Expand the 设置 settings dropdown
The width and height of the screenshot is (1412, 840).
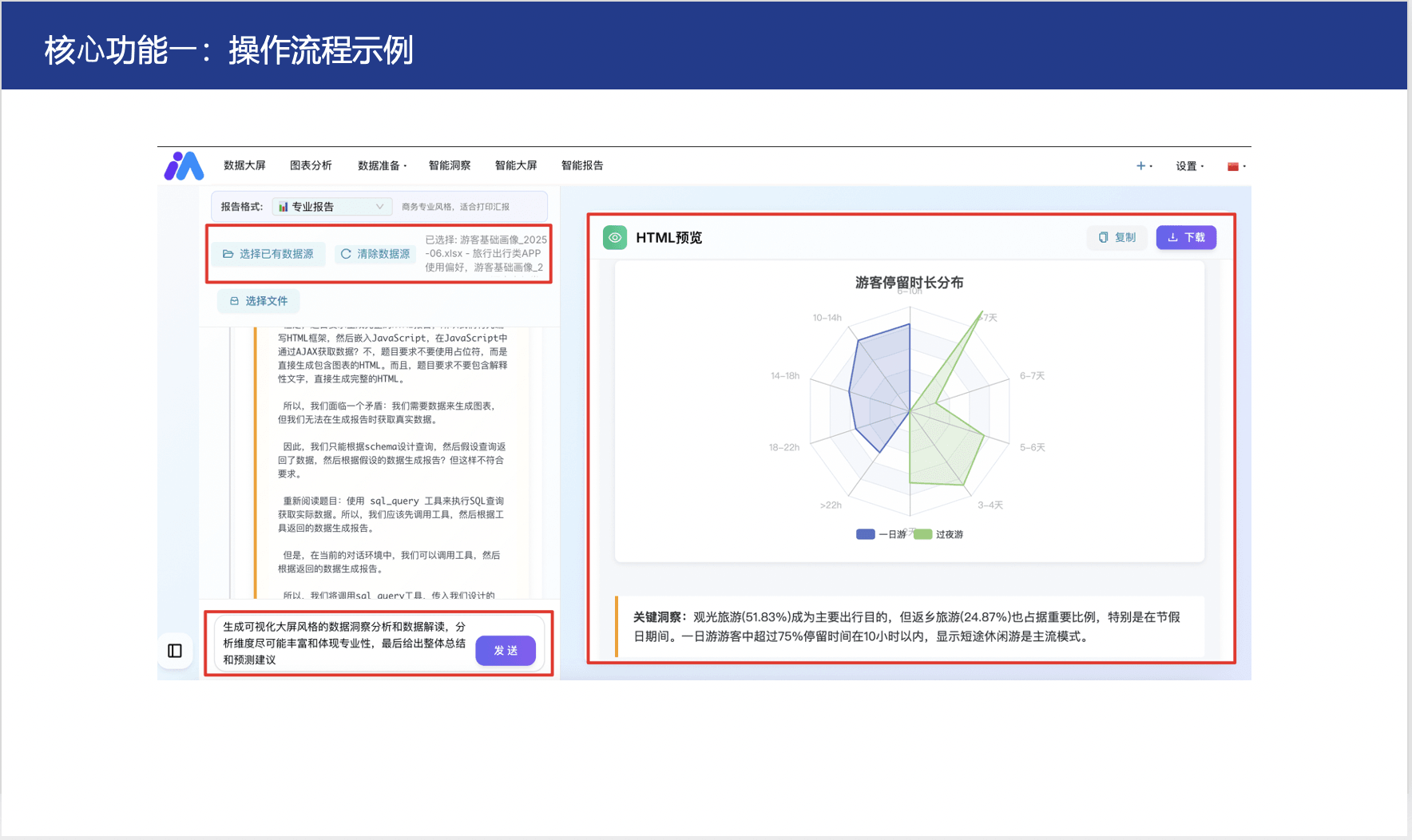coord(1189,166)
